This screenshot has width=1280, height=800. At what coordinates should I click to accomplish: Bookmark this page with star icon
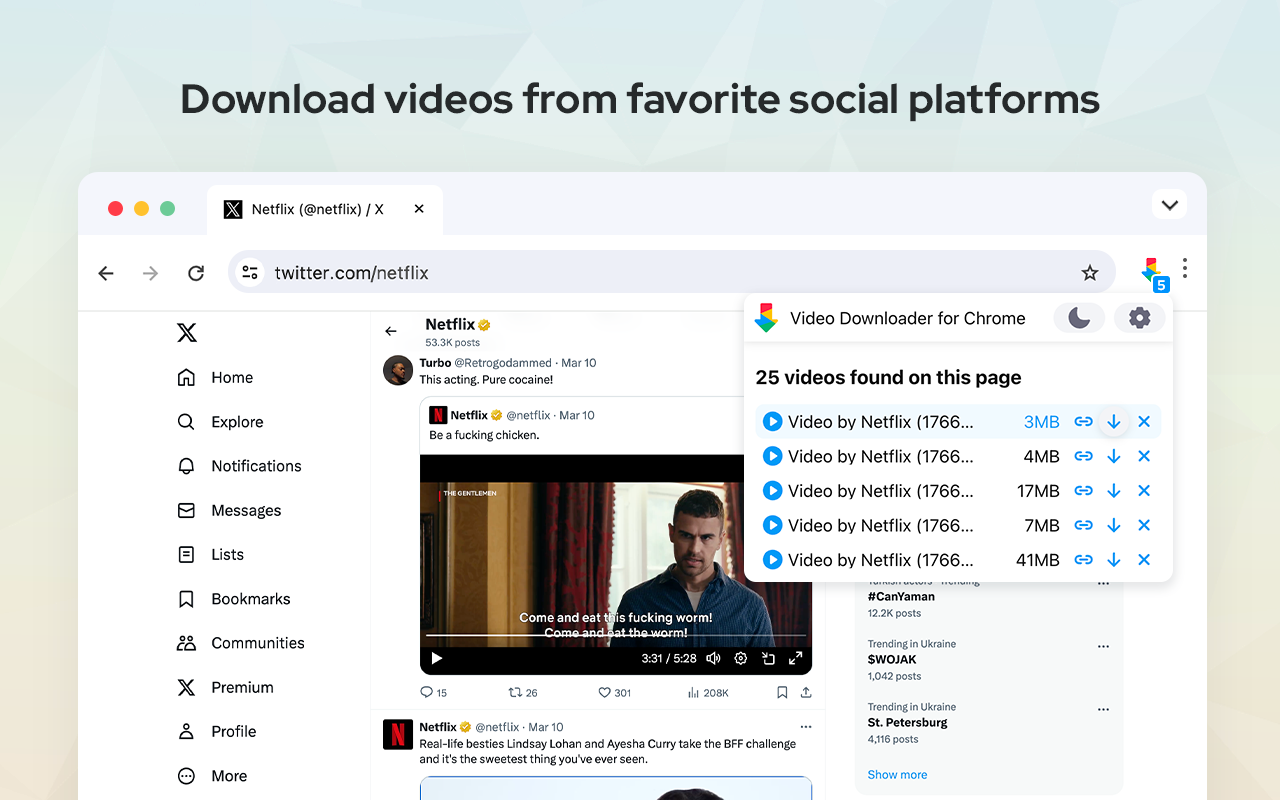pos(1090,273)
